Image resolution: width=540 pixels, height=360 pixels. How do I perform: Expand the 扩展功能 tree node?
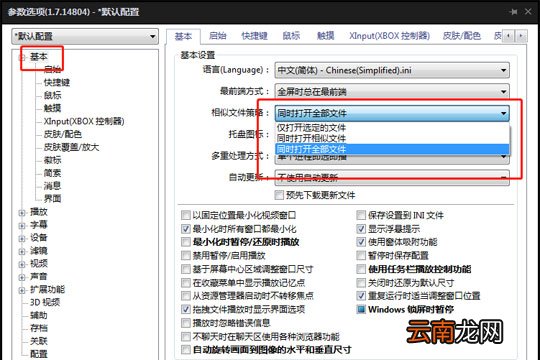click(x=22, y=290)
